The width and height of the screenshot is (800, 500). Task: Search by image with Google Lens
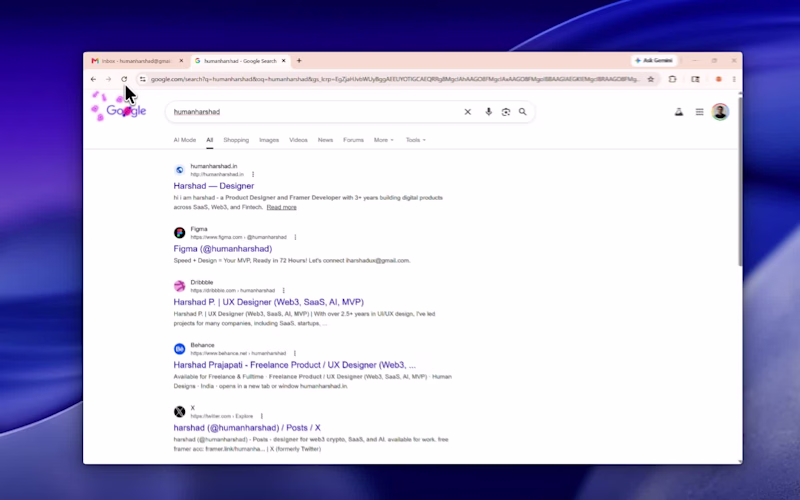pos(506,112)
